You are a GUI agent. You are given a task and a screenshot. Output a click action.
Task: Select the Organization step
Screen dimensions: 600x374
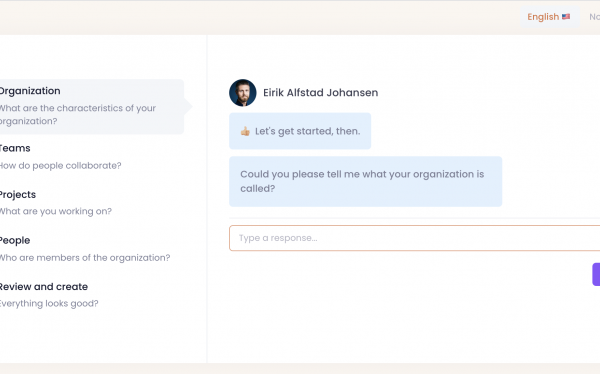92,106
